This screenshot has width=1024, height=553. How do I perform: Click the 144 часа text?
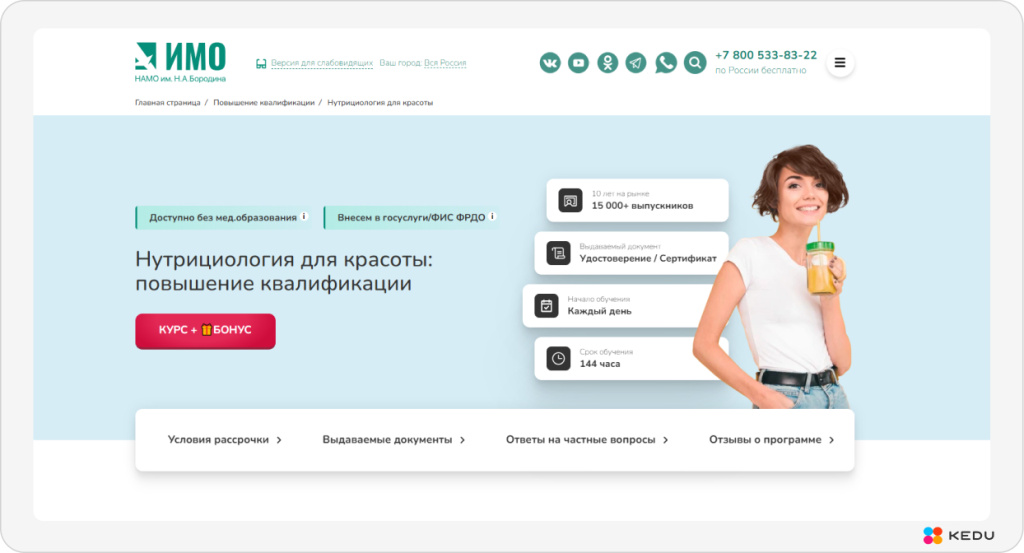point(600,364)
